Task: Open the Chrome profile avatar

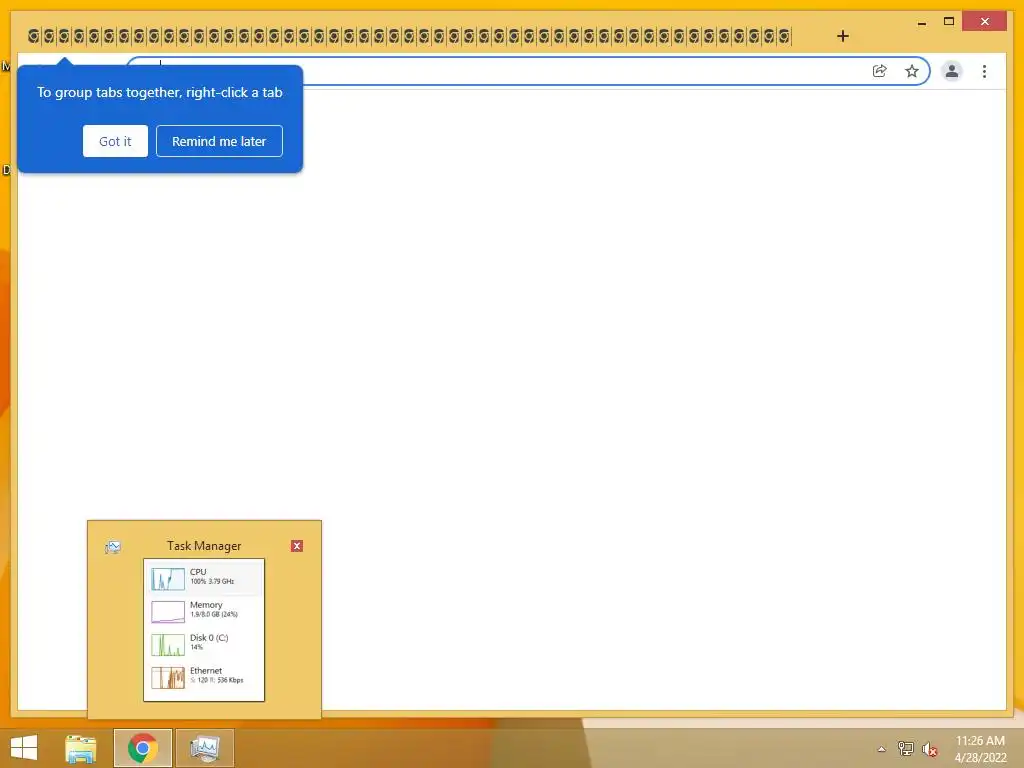Action: (952, 71)
